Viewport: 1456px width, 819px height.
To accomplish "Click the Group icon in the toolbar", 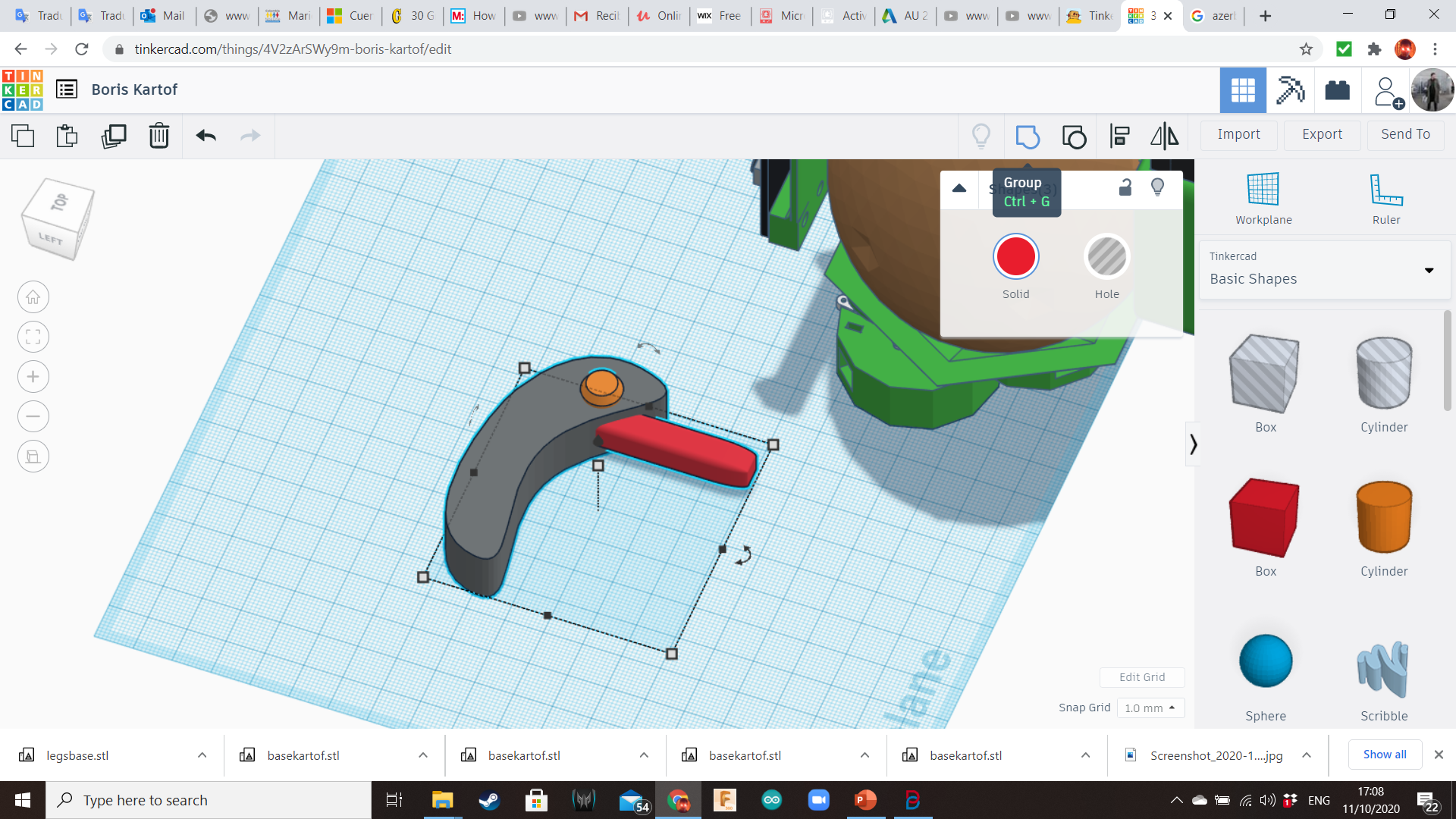I will (1028, 136).
